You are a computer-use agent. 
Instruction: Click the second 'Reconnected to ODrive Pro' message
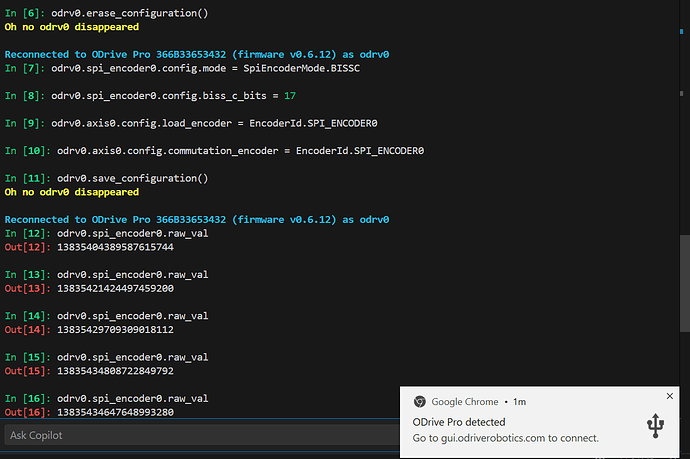(x=197, y=220)
